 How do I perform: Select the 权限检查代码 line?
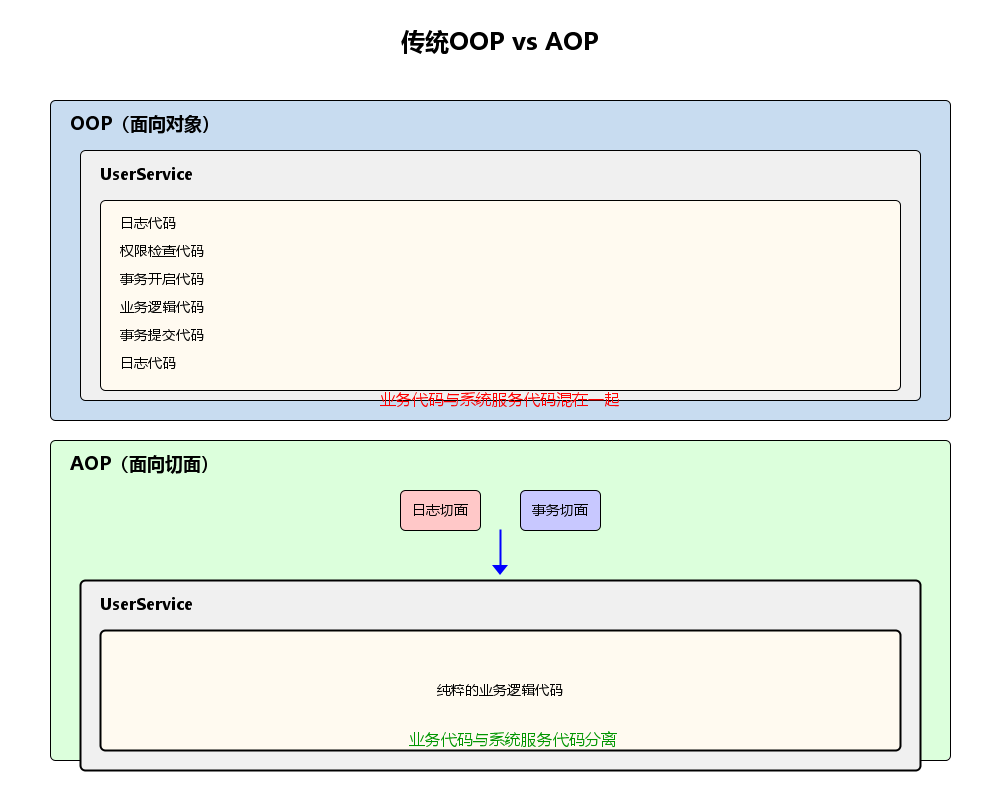162,251
